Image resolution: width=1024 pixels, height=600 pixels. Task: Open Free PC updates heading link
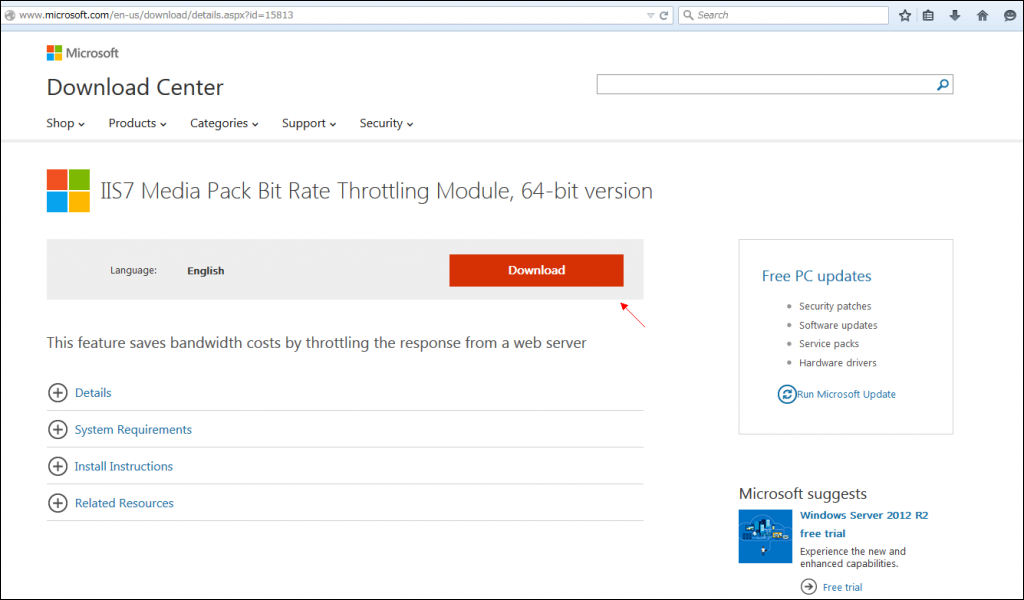click(x=816, y=276)
